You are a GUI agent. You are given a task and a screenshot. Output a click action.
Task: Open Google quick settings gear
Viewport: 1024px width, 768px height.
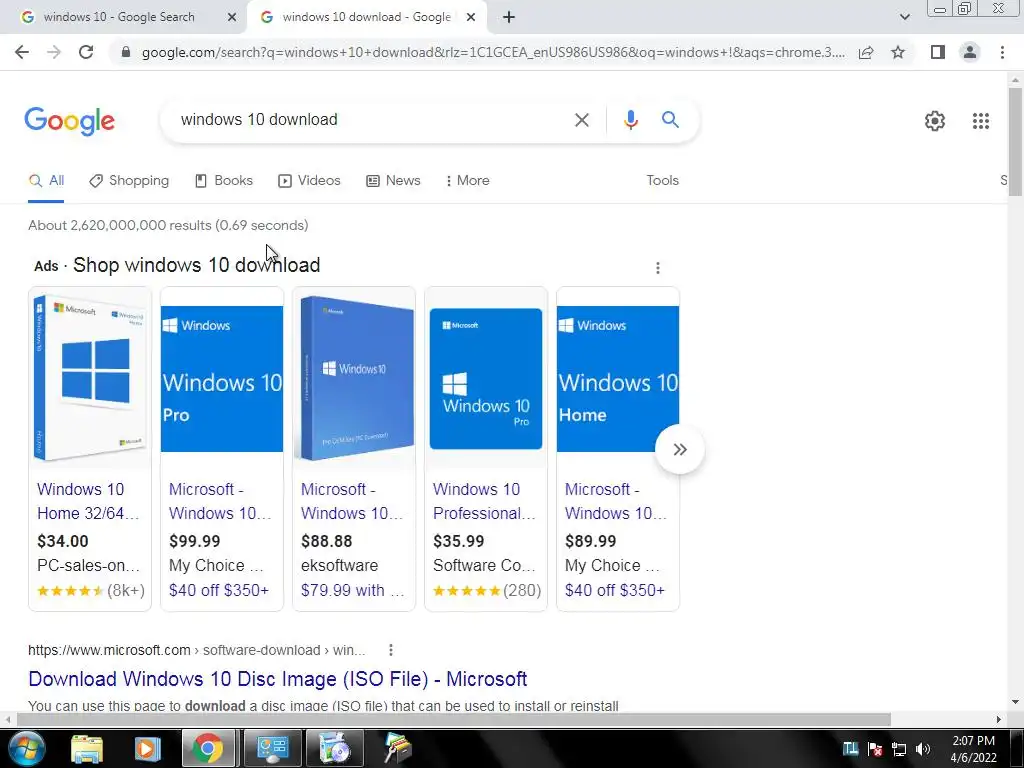935,121
